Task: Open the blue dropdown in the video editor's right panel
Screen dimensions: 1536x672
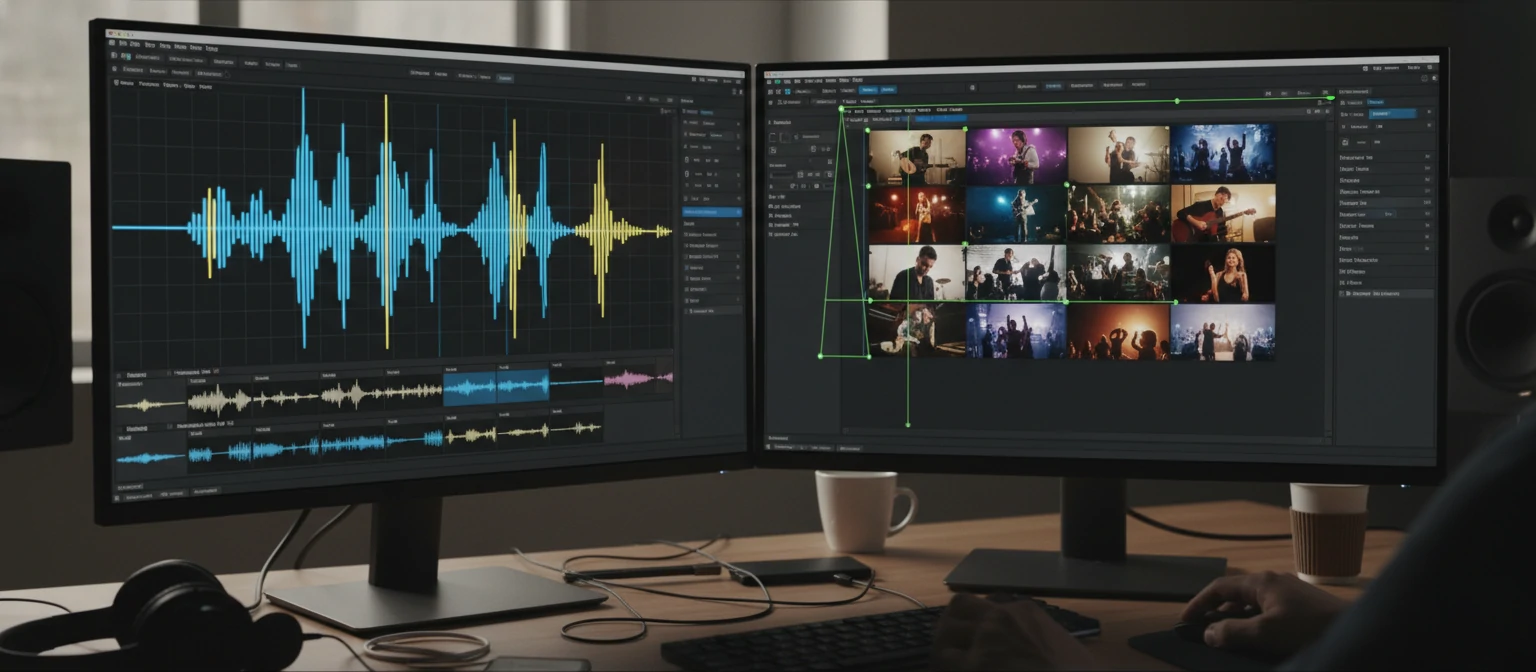Action: click(x=1392, y=114)
